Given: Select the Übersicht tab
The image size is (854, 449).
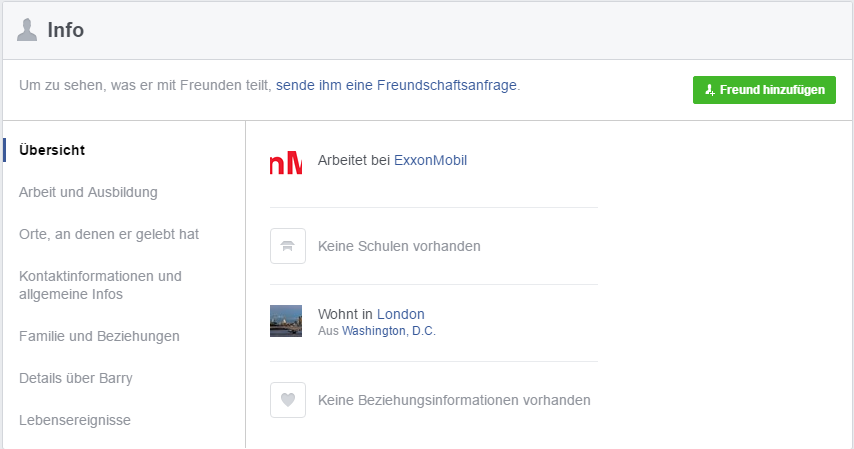Looking at the screenshot, I should (x=52, y=150).
